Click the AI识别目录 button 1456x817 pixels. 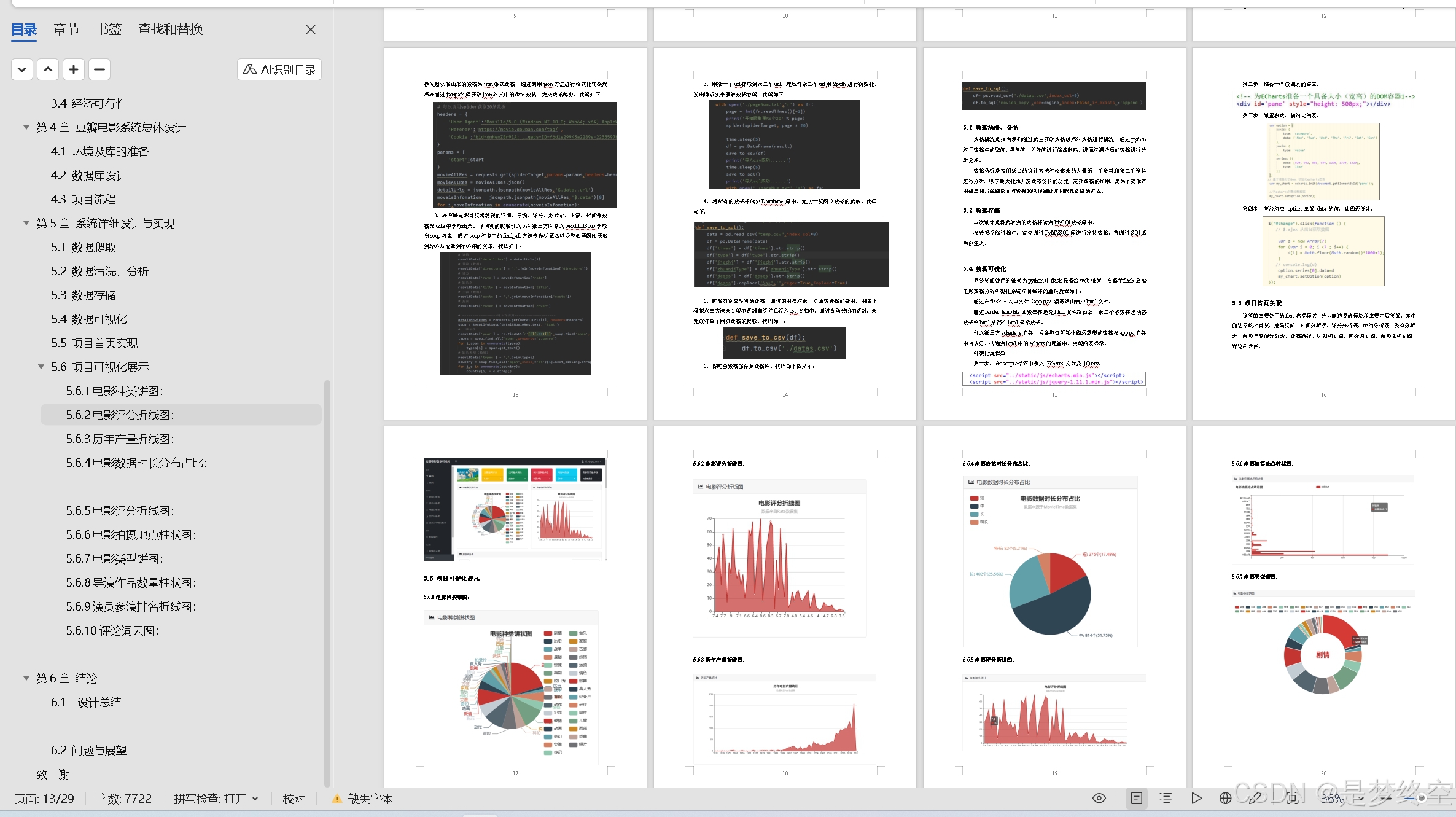pyautogui.click(x=279, y=69)
